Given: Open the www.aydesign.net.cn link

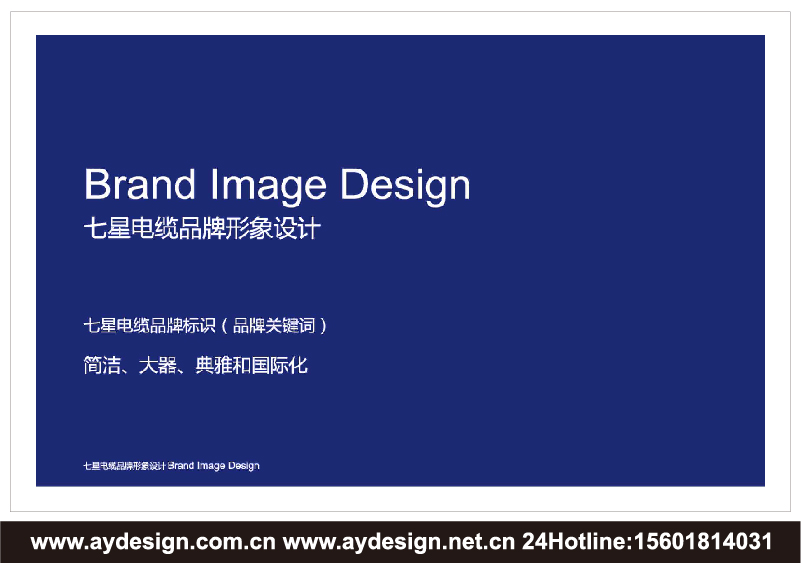Looking at the screenshot, I should coord(398,543).
